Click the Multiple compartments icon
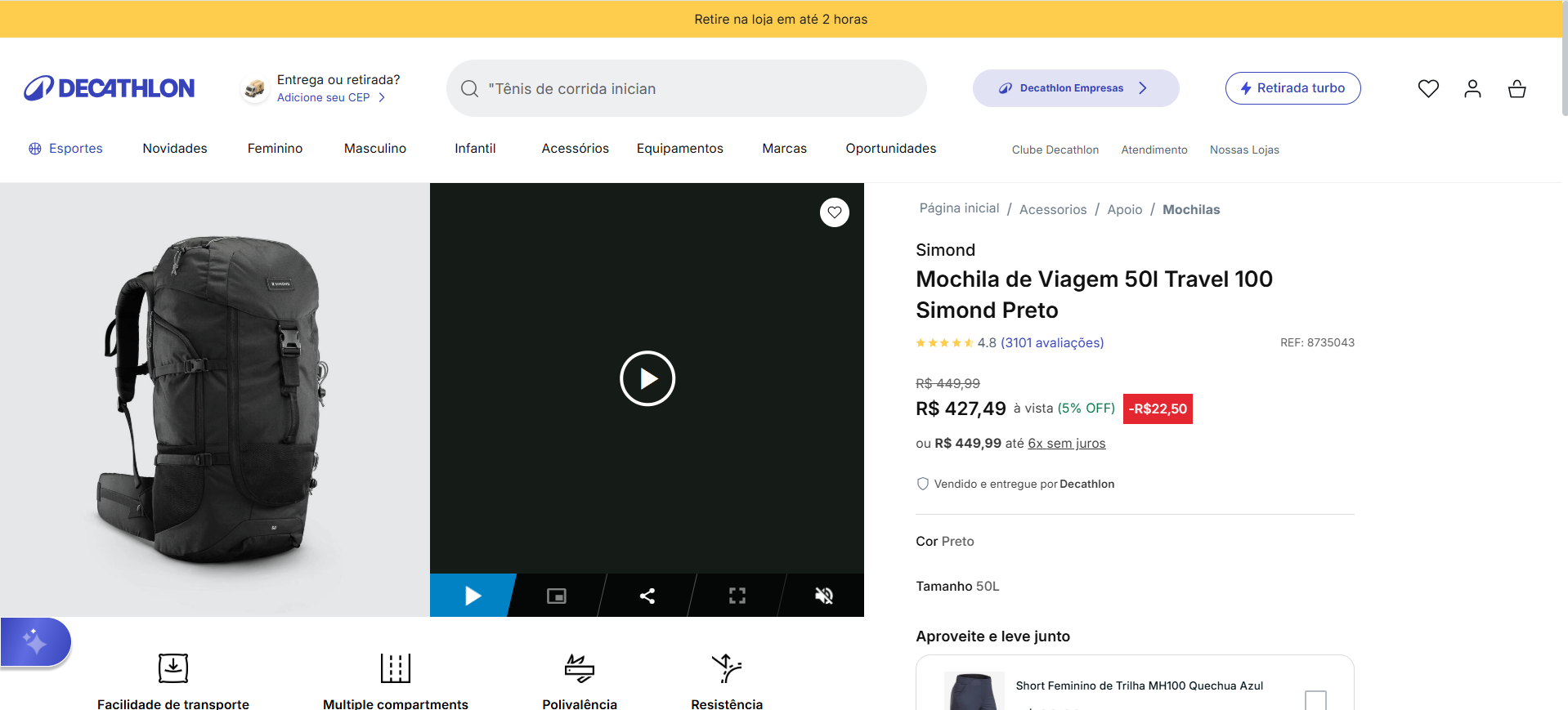 pyautogui.click(x=396, y=668)
